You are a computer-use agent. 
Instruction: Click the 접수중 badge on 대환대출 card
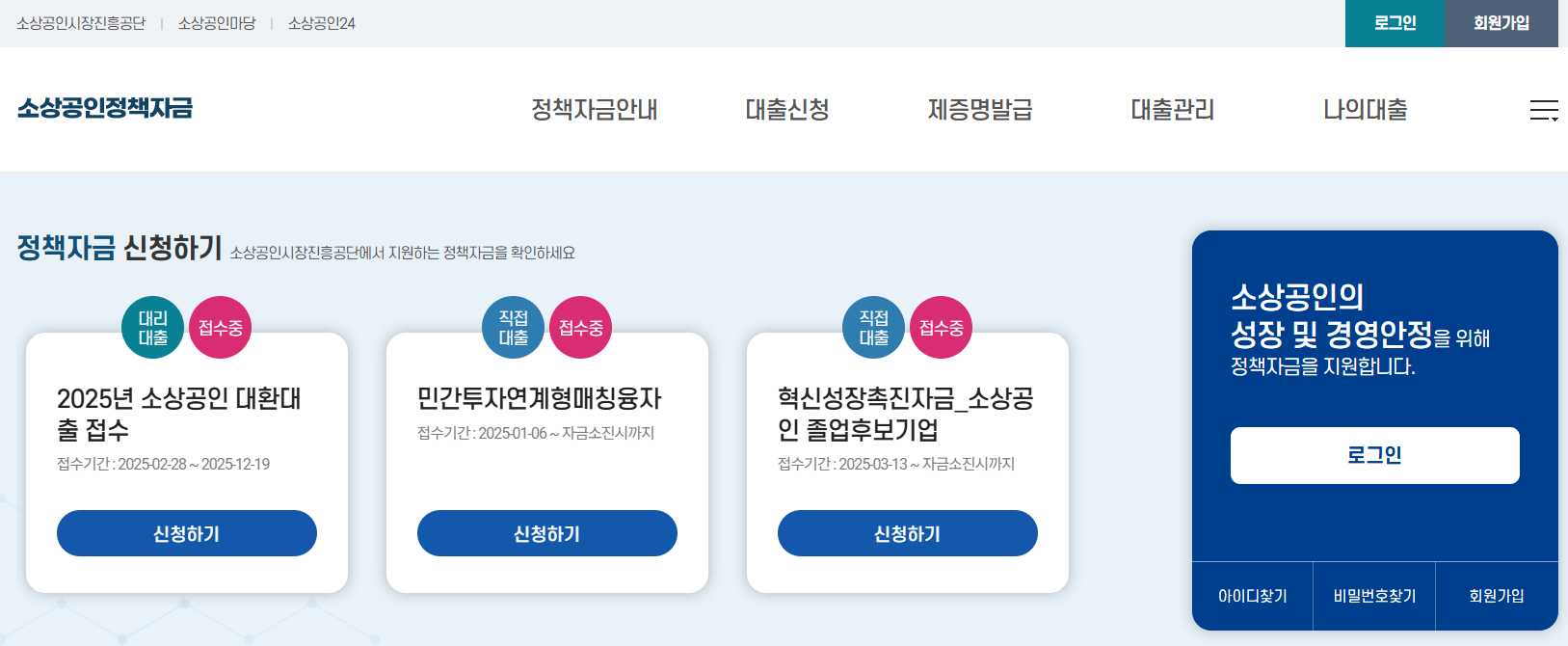pyautogui.click(x=220, y=327)
